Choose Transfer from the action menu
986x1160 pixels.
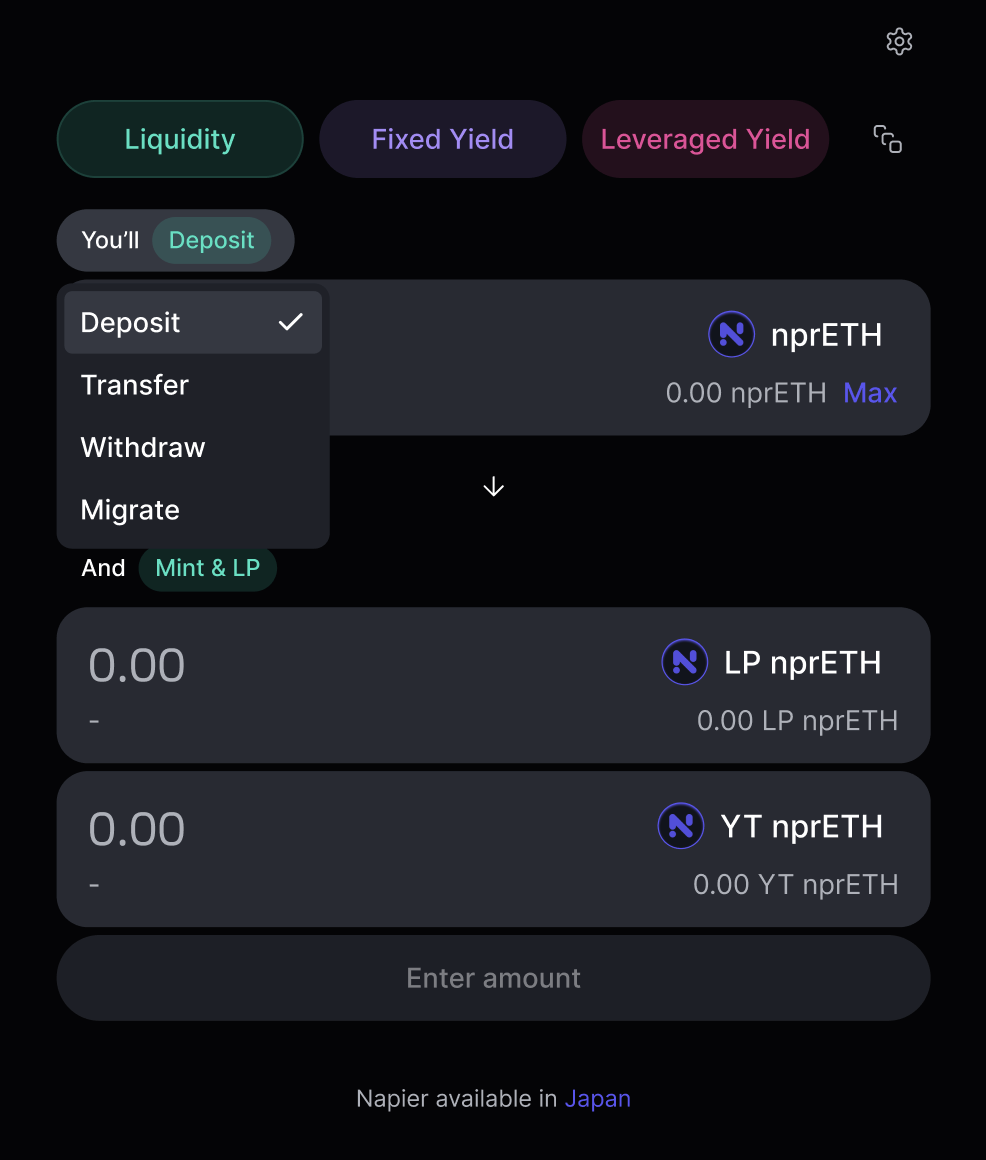(x=135, y=385)
